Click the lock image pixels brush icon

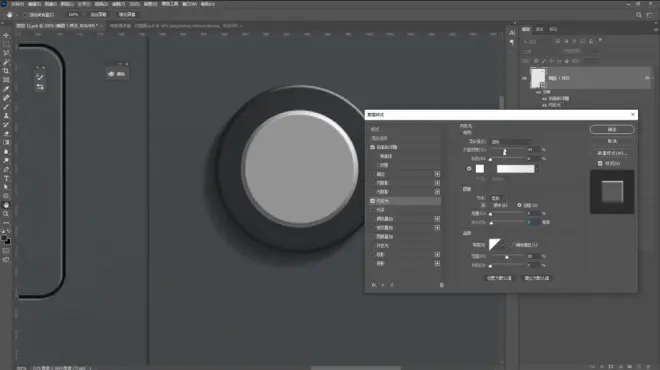point(544,61)
